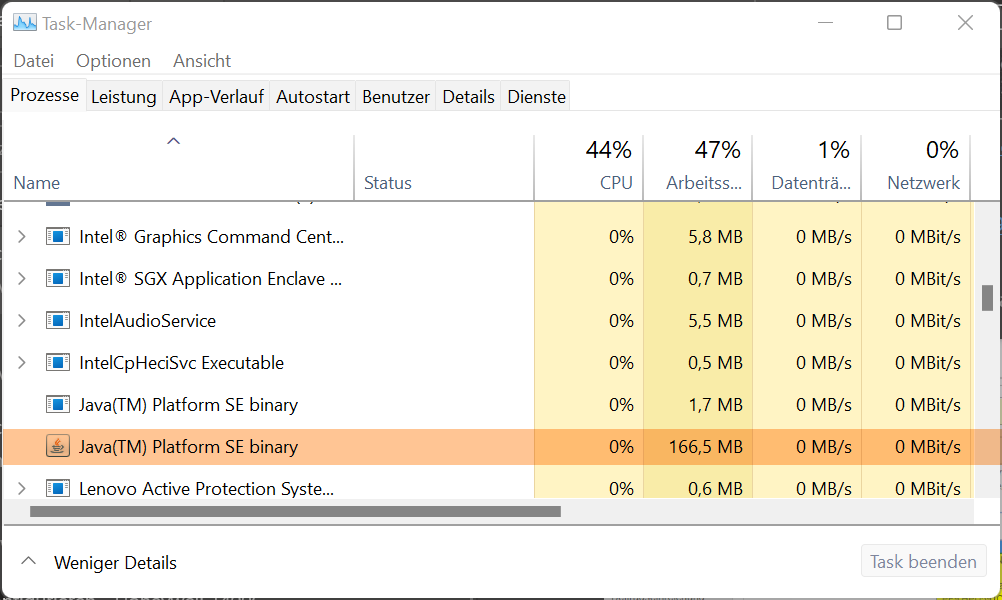The height and width of the screenshot is (600, 1002).
Task: Click the highlighted Java coffee cup icon
Action: [x=58, y=447]
